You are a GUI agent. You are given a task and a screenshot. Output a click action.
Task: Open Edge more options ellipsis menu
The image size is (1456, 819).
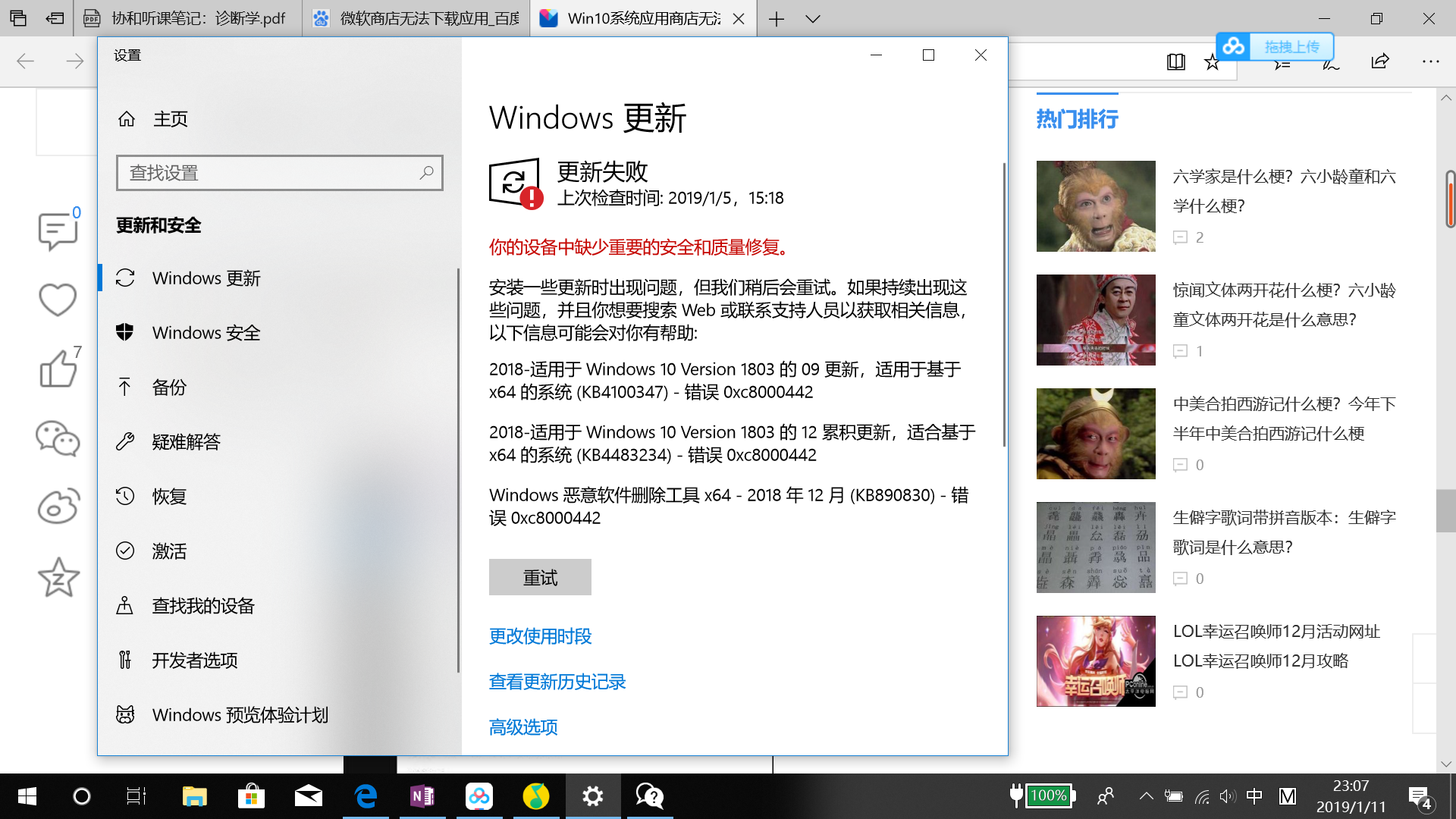click(1430, 61)
